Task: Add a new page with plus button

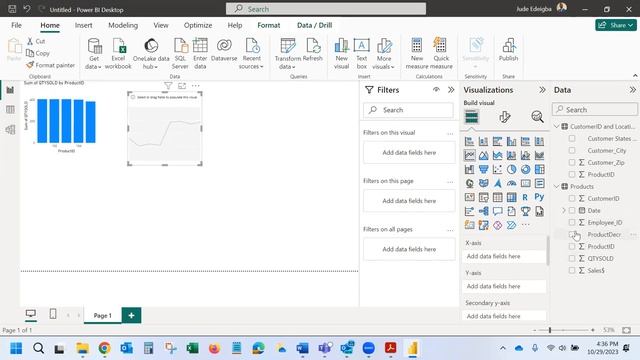Action: click(131, 315)
